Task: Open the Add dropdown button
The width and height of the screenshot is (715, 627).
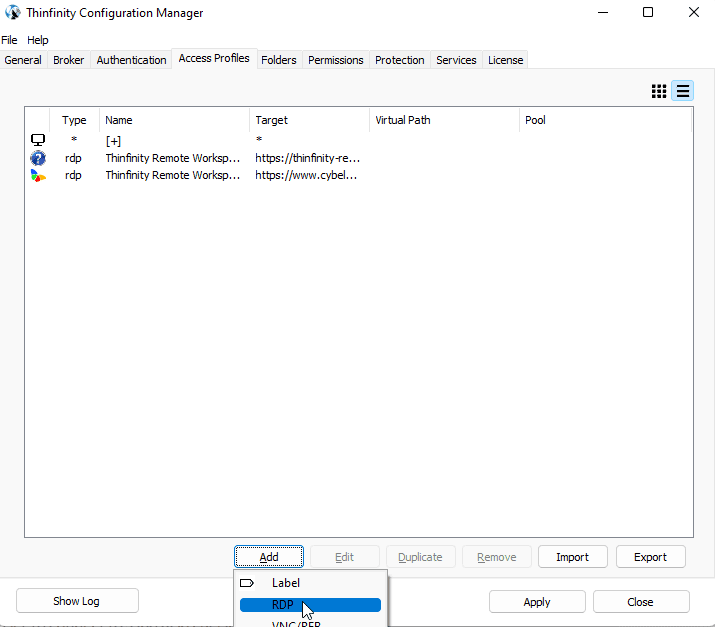Action: click(x=269, y=557)
